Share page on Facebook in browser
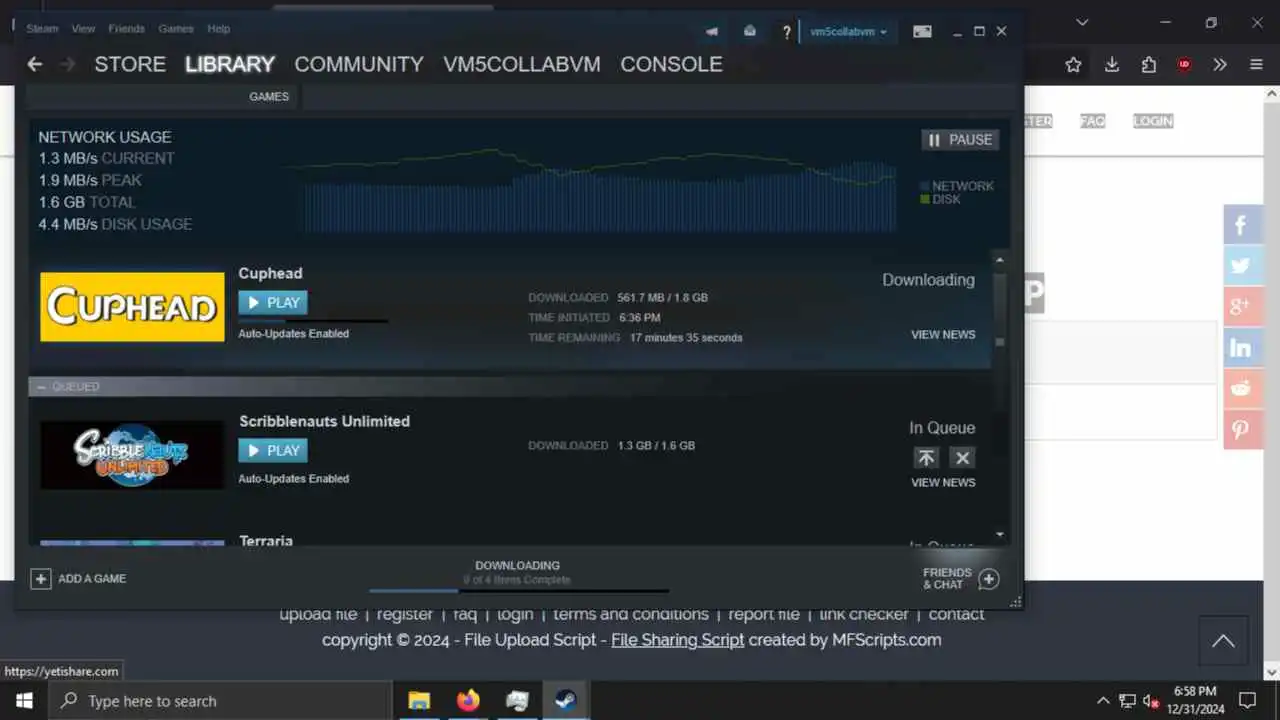The image size is (1280, 720). [x=1241, y=225]
